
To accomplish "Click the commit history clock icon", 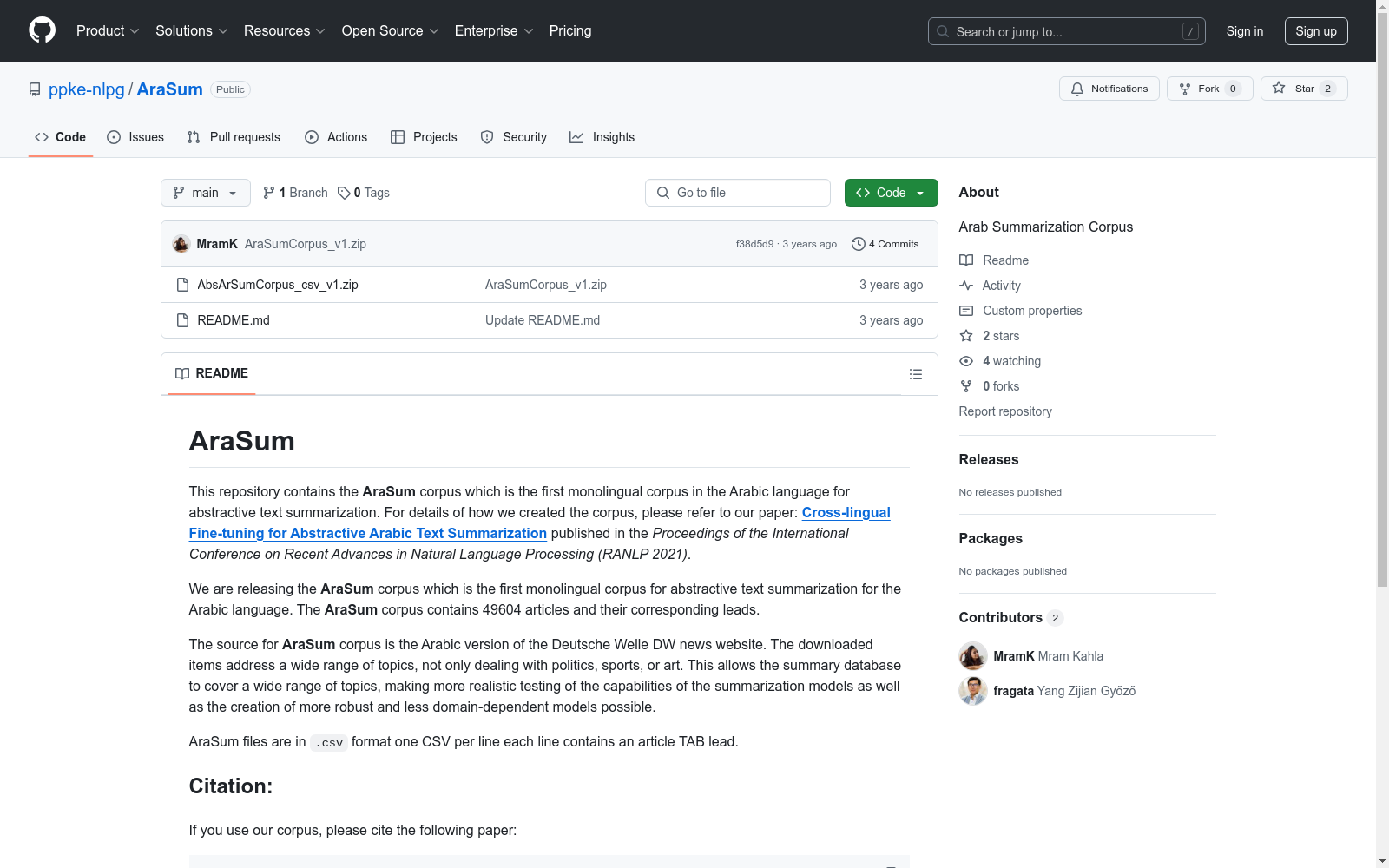I will click(x=858, y=244).
